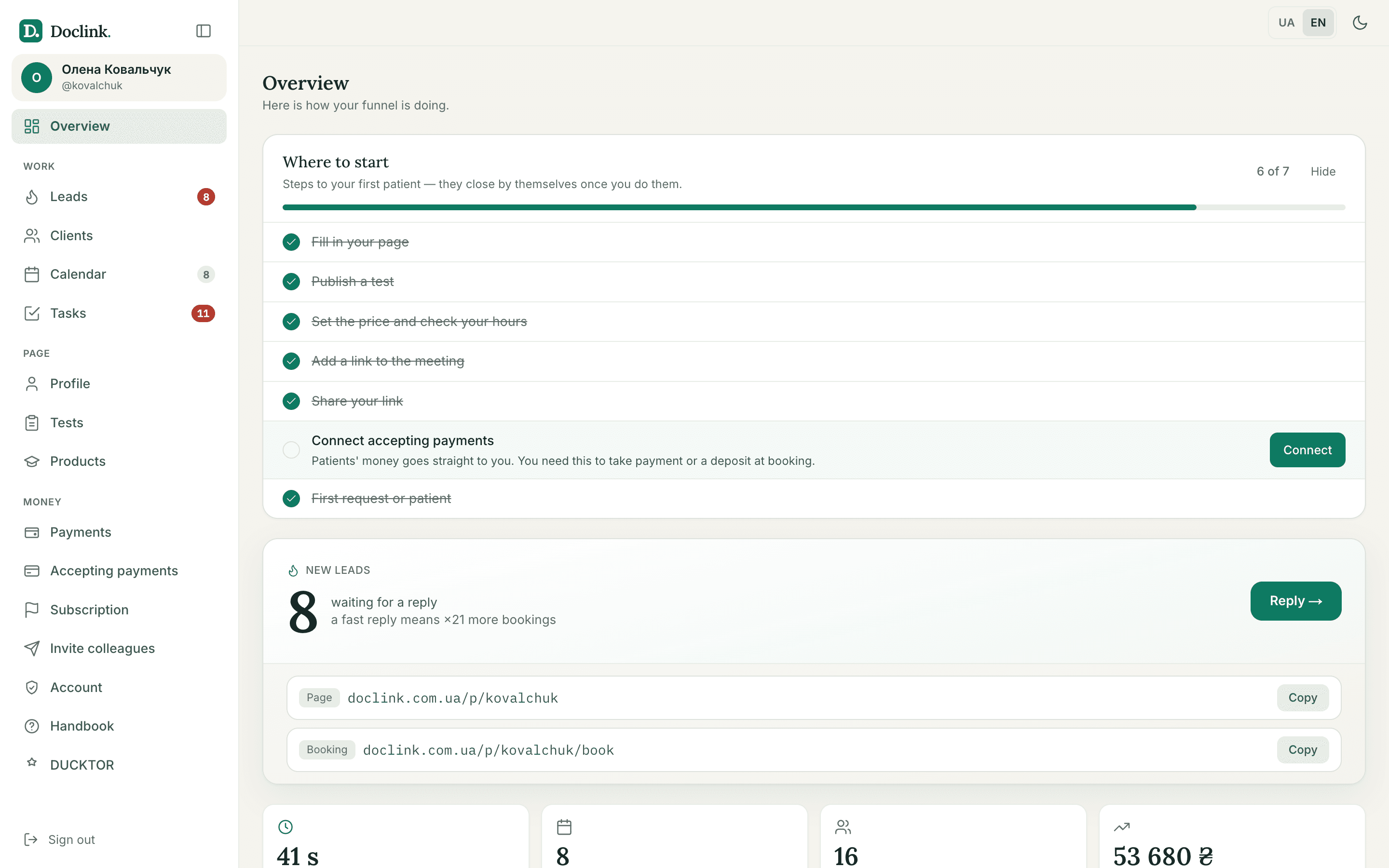The height and width of the screenshot is (868, 1389).
Task: Toggle the 'Share your link' checkmark
Action: coord(291,401)
